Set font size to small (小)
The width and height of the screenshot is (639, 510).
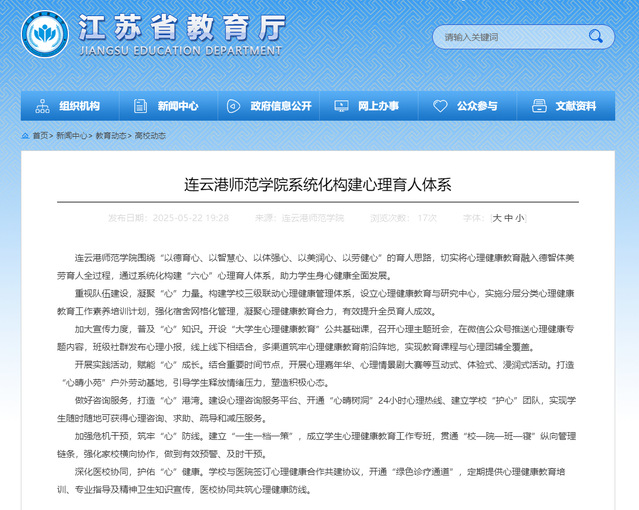[x=518, y=217]
